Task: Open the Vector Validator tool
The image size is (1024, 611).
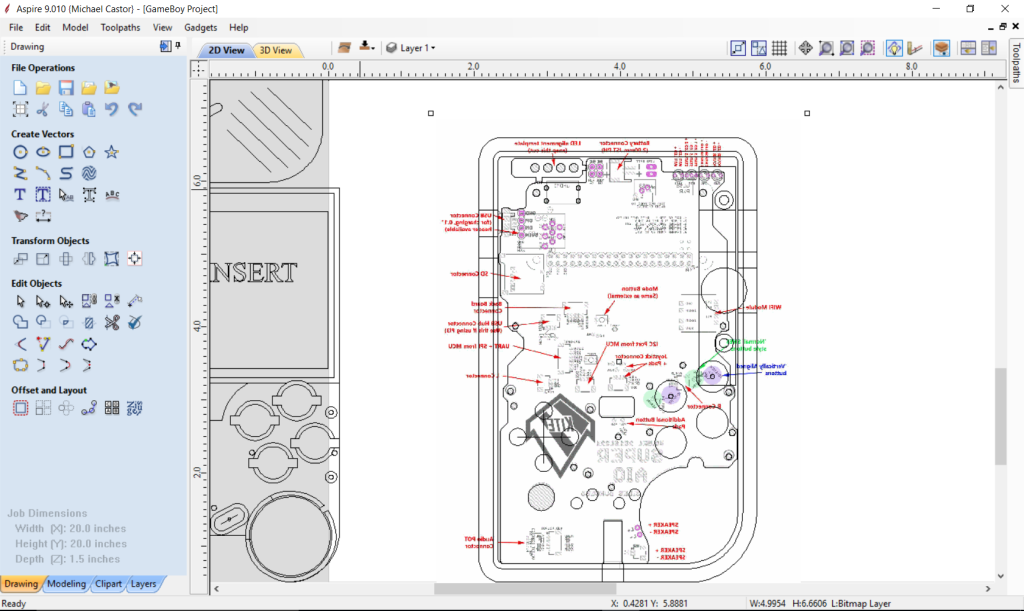Action: tap(135, 322)
